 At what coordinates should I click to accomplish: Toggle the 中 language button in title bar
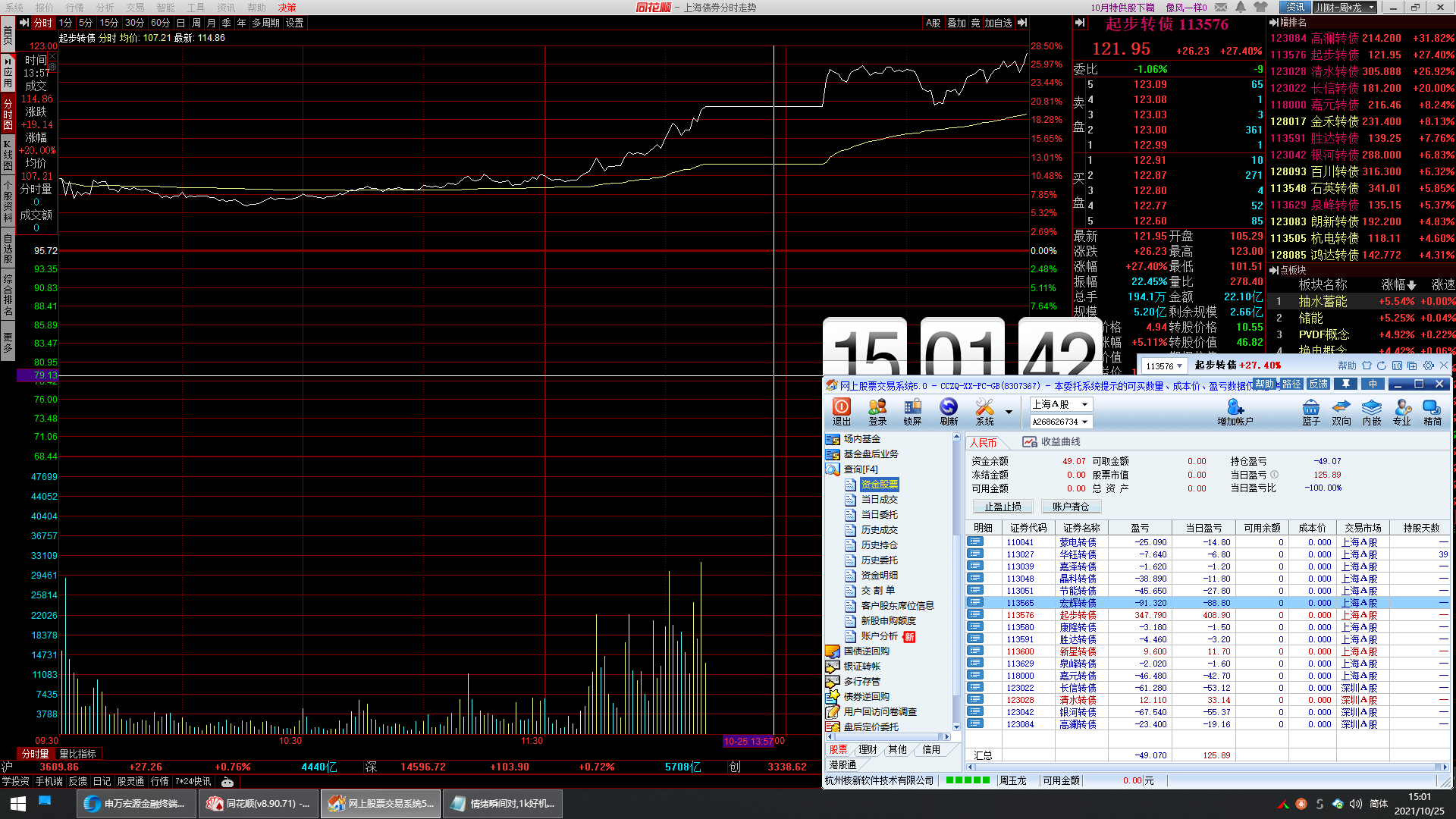(x=1373, y=384)
